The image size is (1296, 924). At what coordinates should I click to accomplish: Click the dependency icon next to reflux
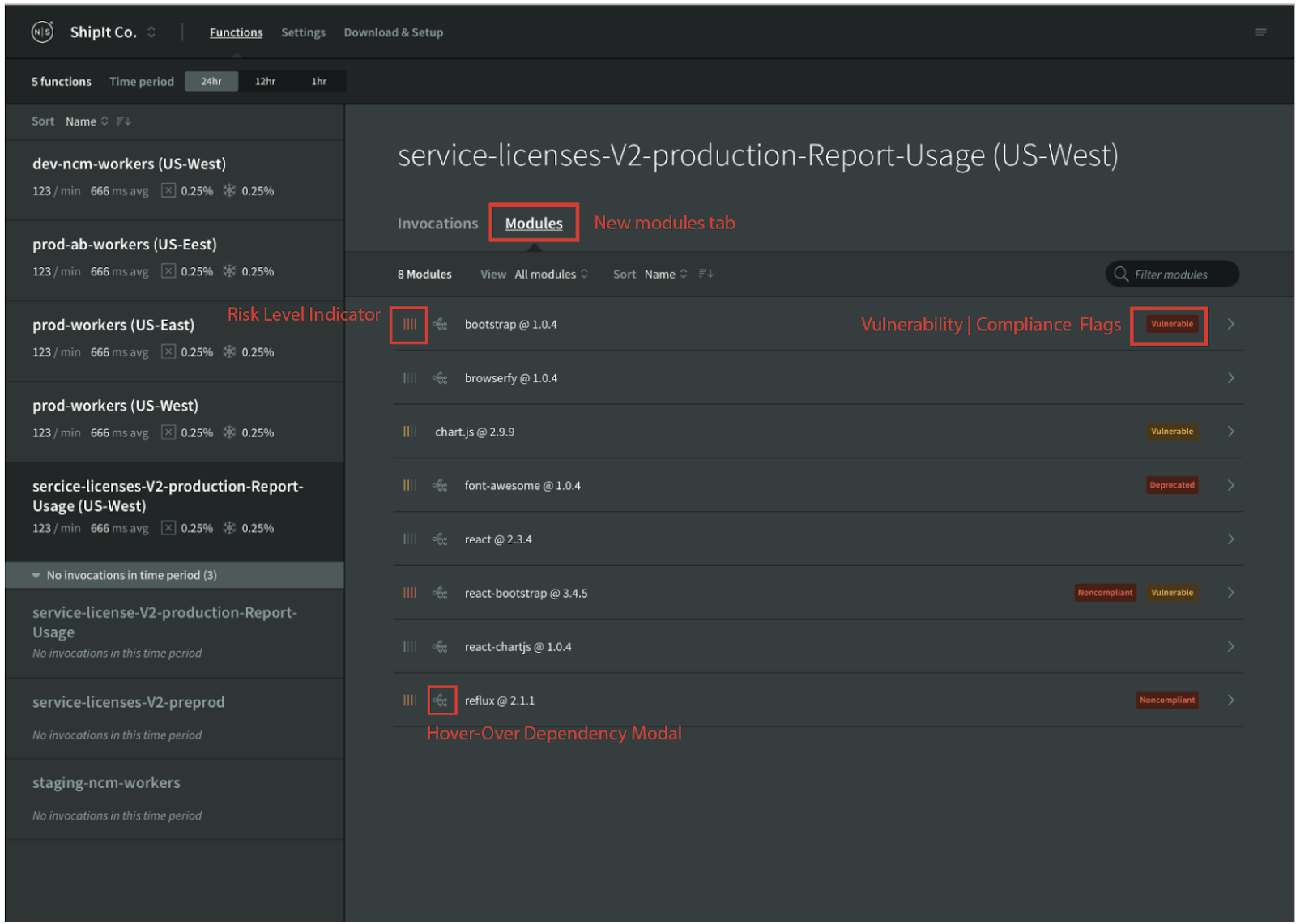(x=440, y=700)
